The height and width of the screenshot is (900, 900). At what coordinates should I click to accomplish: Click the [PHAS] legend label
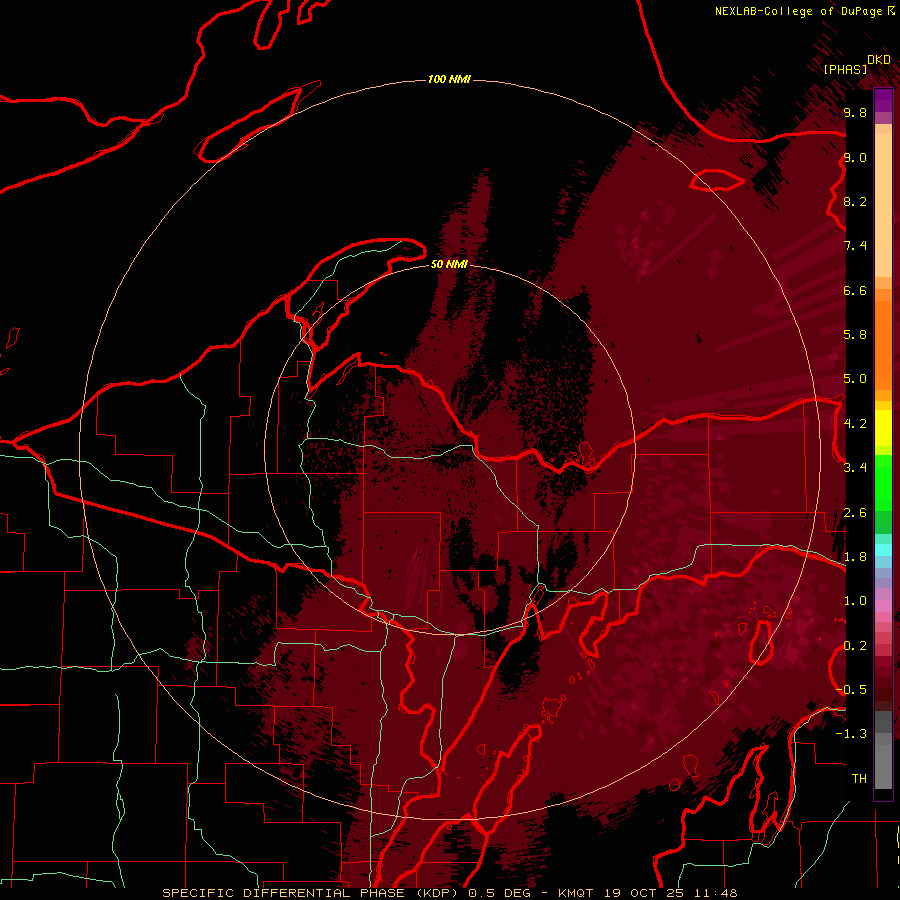[845, 69]
